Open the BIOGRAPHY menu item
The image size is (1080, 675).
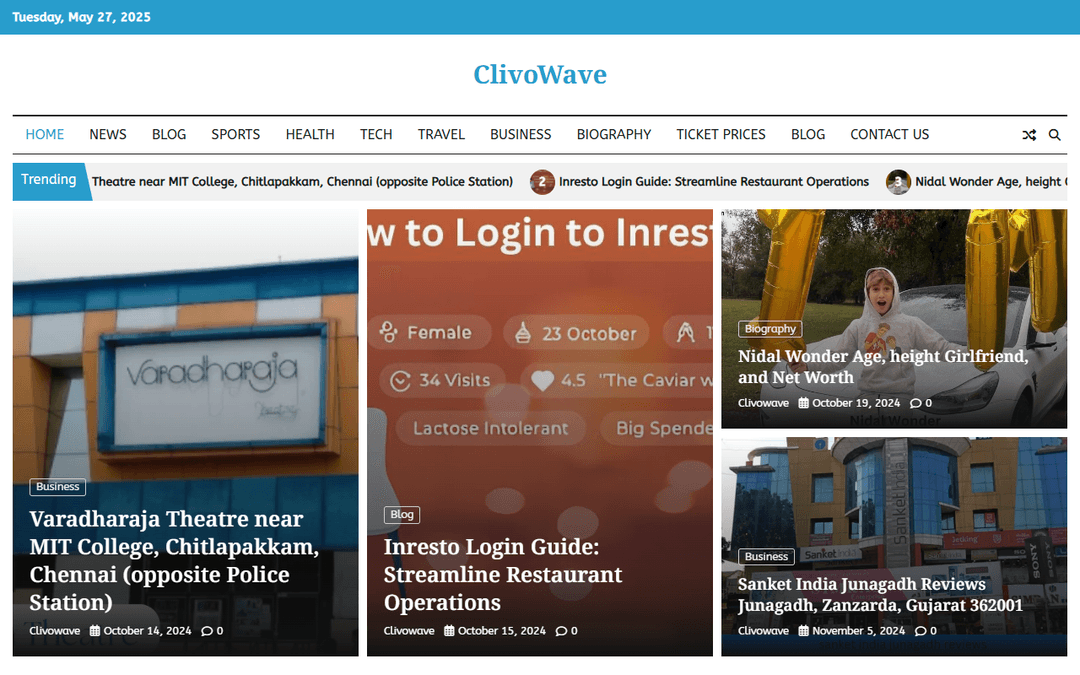614,134
